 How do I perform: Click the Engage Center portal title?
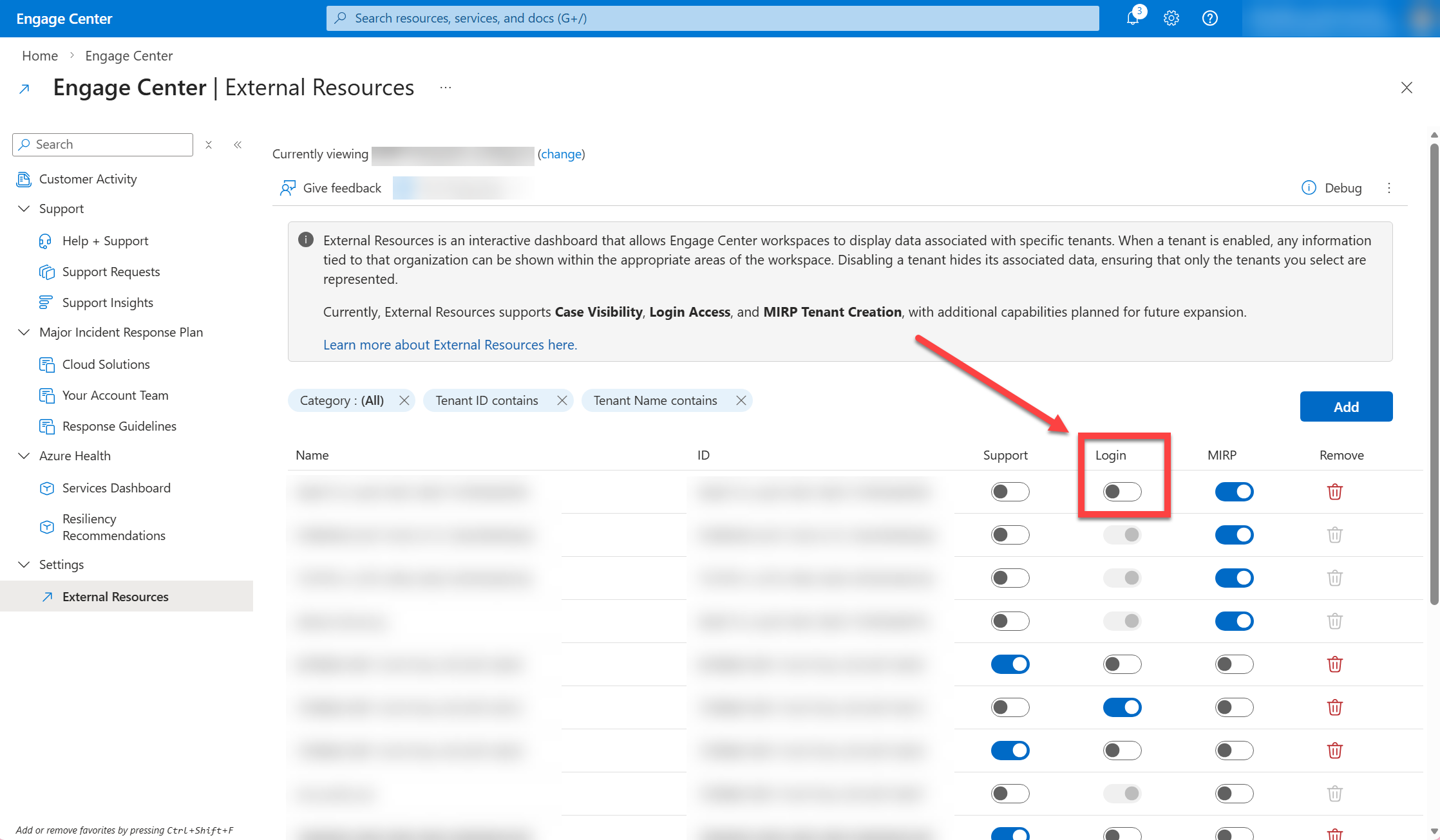(x=64, y=19)
